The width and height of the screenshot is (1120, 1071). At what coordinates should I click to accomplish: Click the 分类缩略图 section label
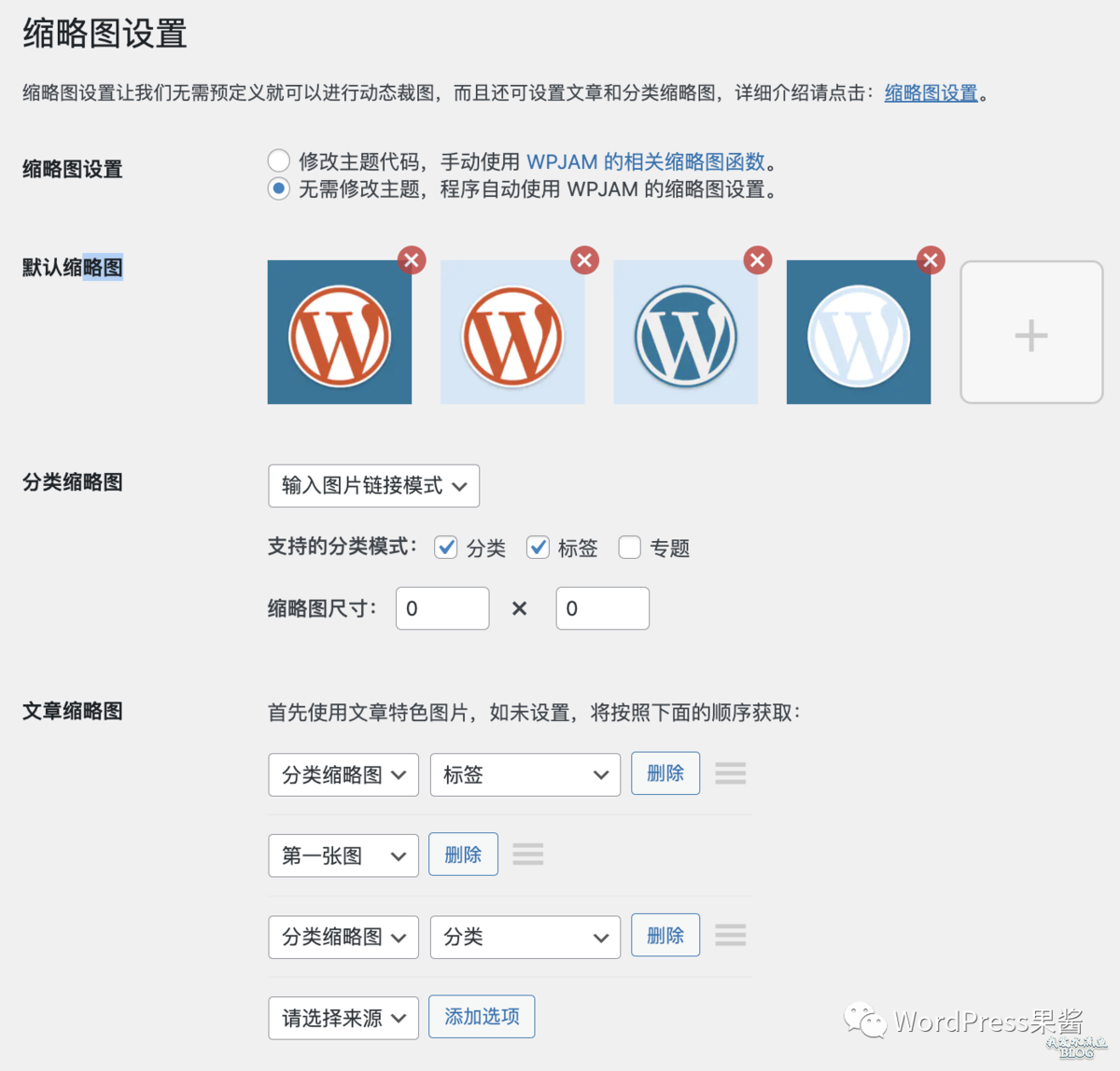tap(73, 482)
